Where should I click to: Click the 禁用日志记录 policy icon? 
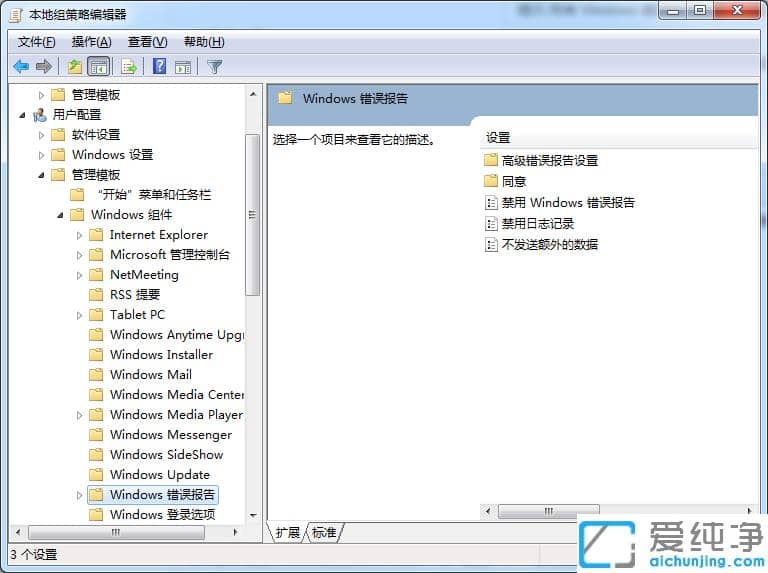click(491, 223)
